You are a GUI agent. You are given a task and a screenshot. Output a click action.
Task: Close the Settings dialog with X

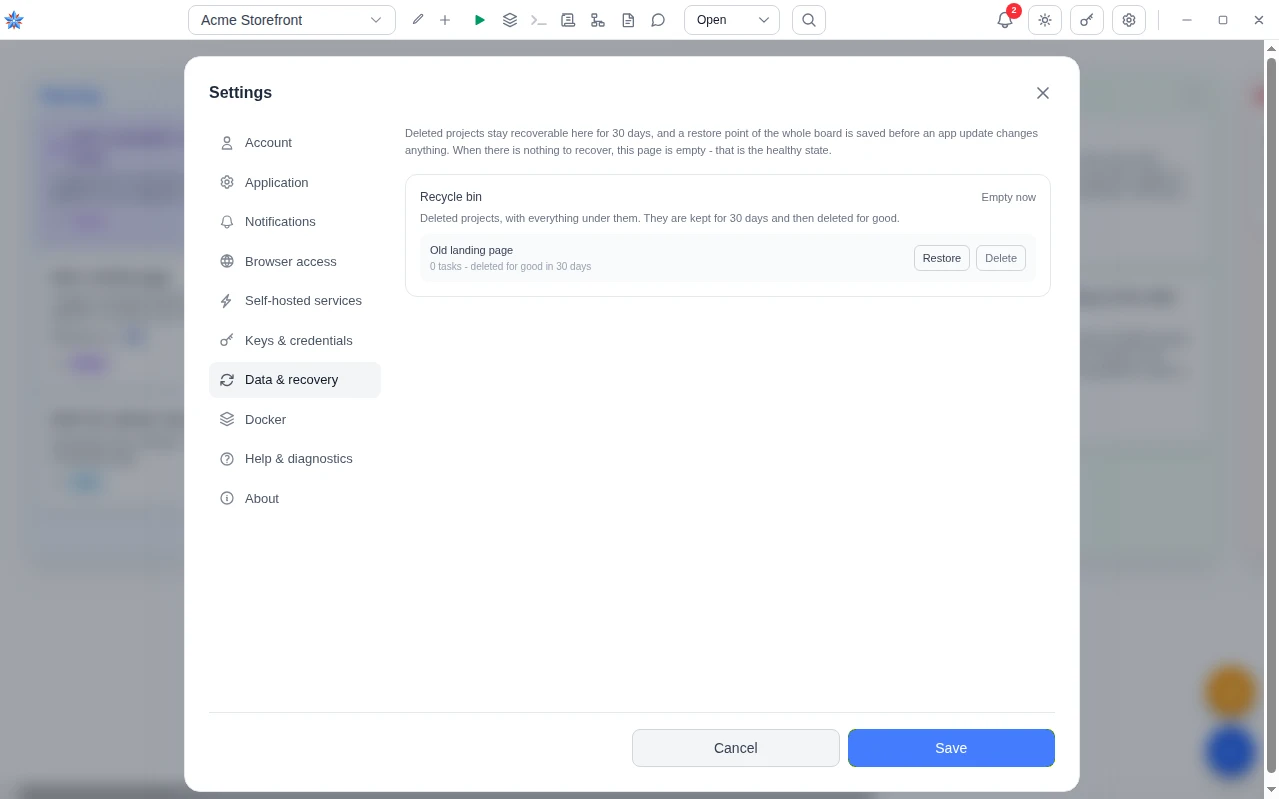tap(1043, 93)
